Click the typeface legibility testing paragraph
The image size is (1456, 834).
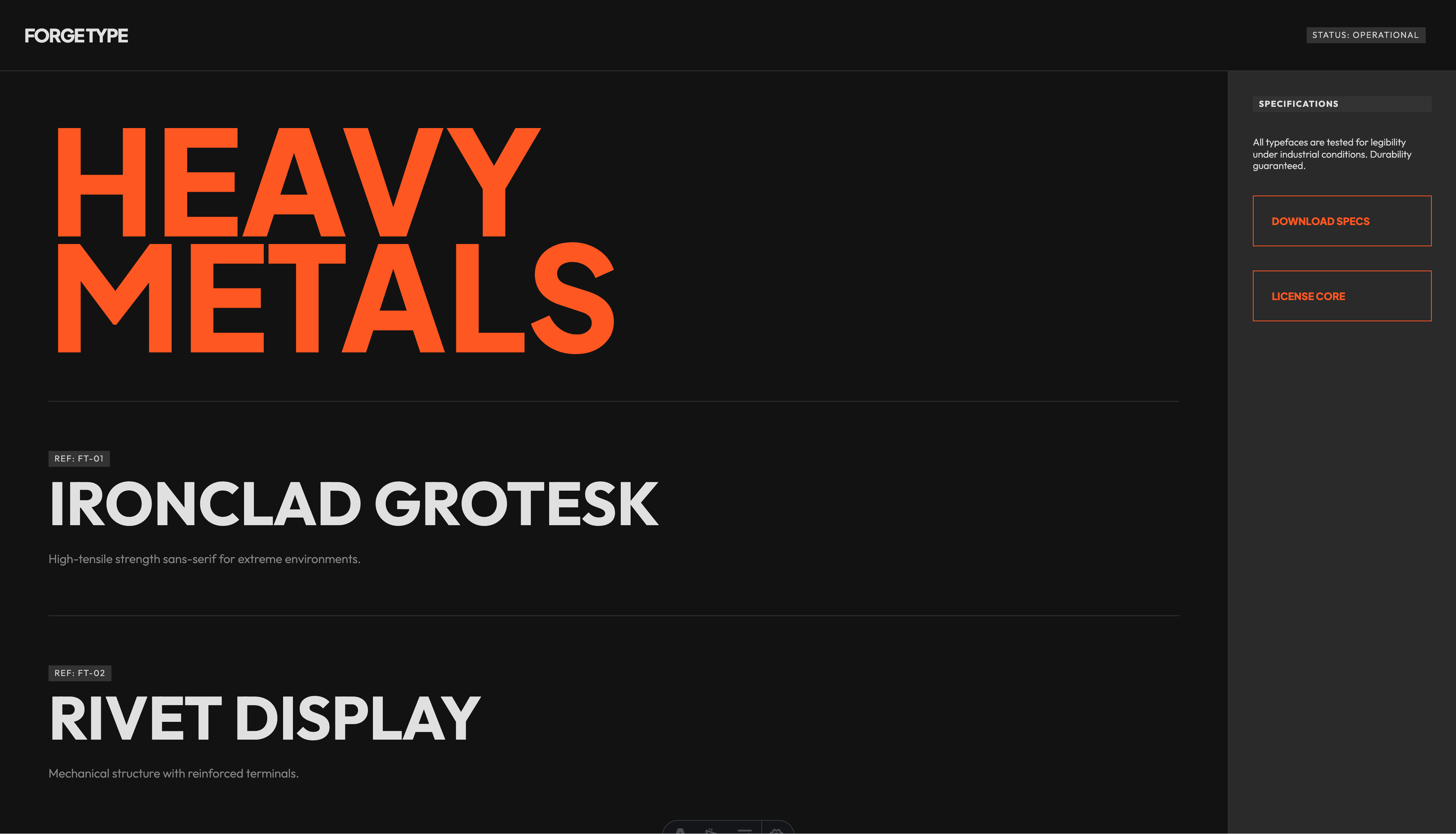pos(1331,154)
